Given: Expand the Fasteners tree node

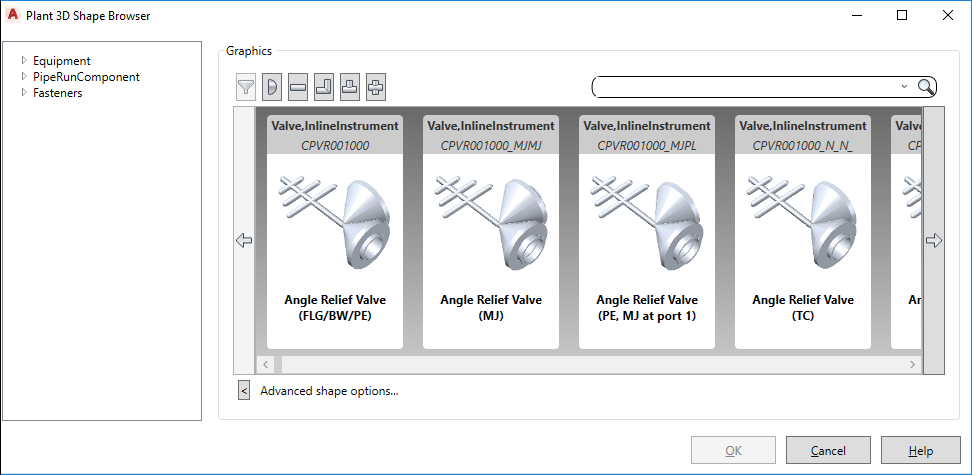Looking at the screenshot, I should pos(24,93).
